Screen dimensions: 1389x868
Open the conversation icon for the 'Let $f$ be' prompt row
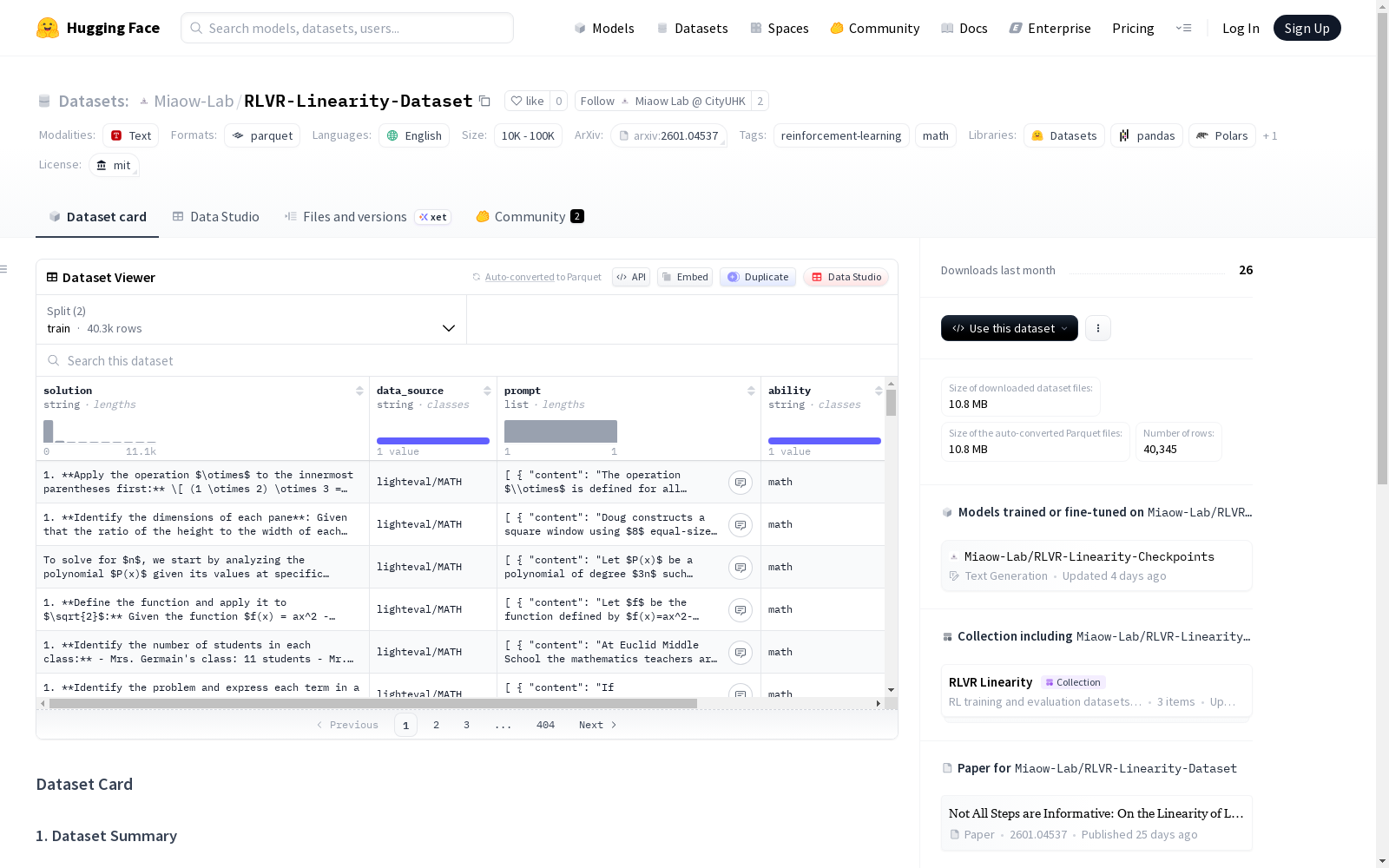click(741, 610)
